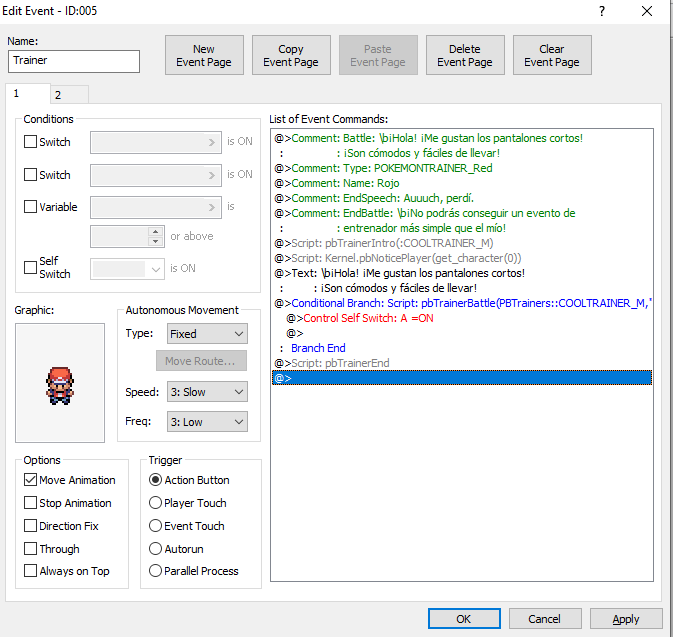Choose the Parallel Process trigger
Screen dimensions: 673x637
pyautogui.click(x=155, y=571)
